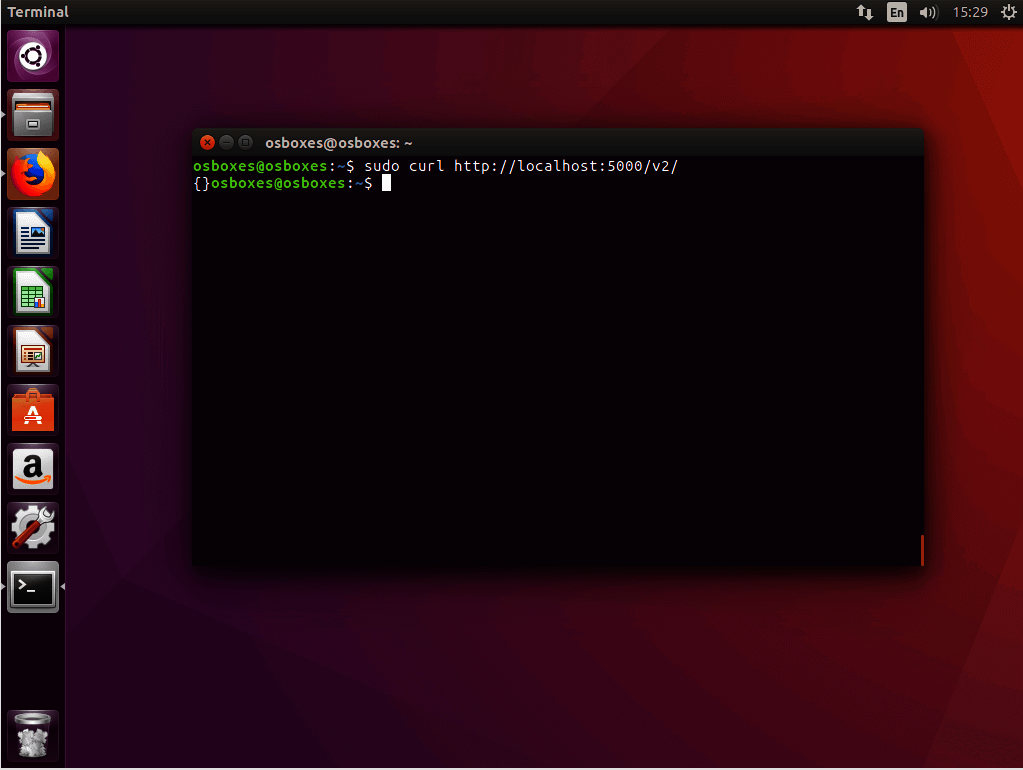Open the sound volume indicator menu
This screenshot has height=770, width=1023.
click(x=928, y=13)
